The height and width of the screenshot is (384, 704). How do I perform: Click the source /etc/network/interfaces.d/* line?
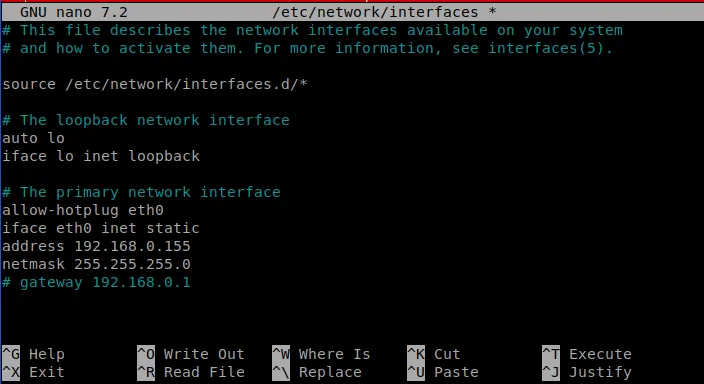pos(155,84)
